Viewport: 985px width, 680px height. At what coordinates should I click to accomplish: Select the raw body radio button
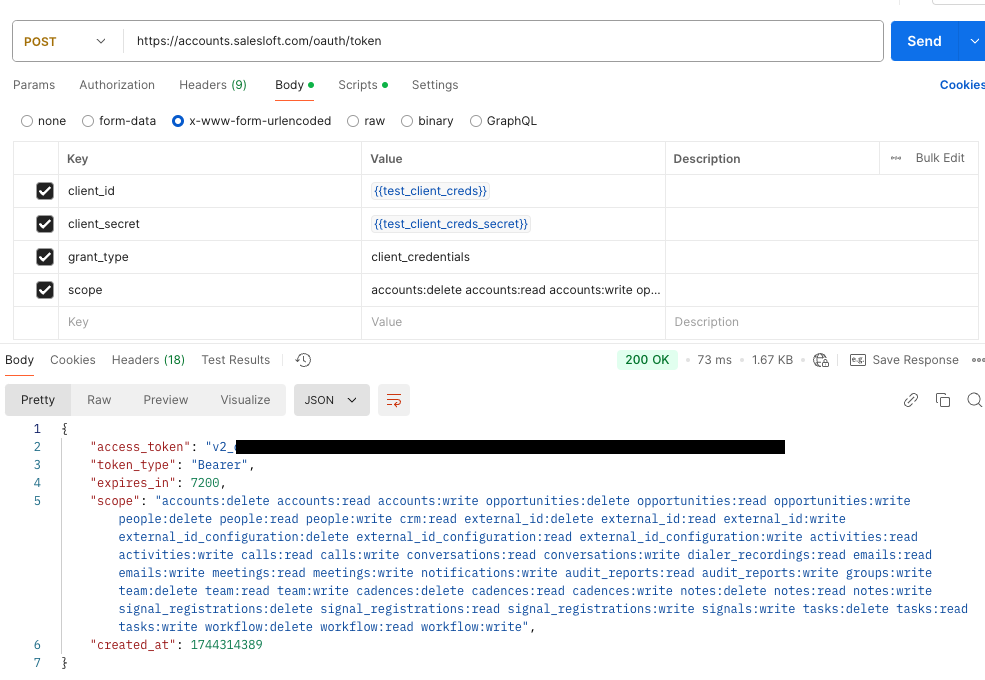click(353, 121)
